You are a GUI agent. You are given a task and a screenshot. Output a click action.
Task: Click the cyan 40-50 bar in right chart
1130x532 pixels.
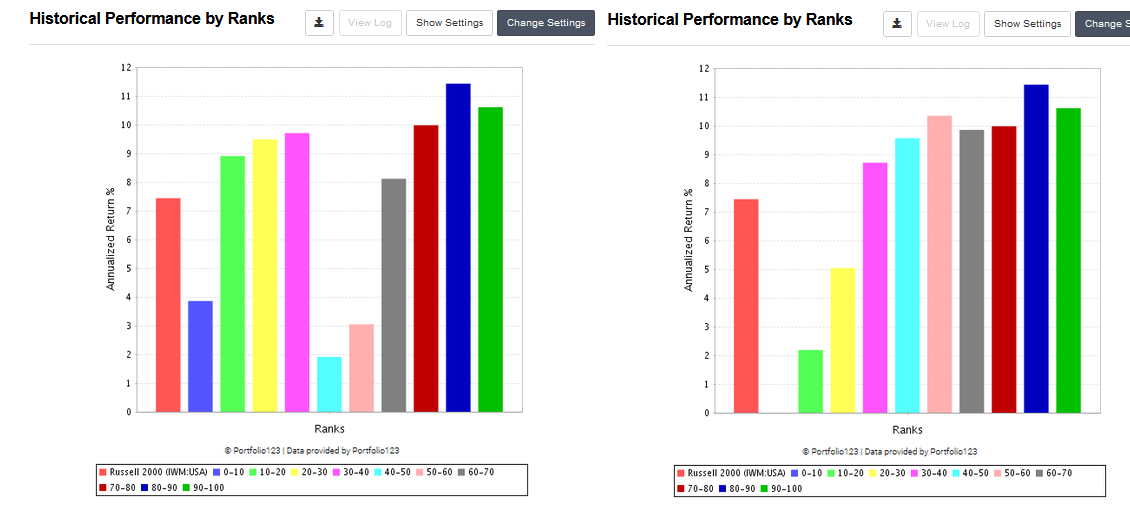click(907, 276)
